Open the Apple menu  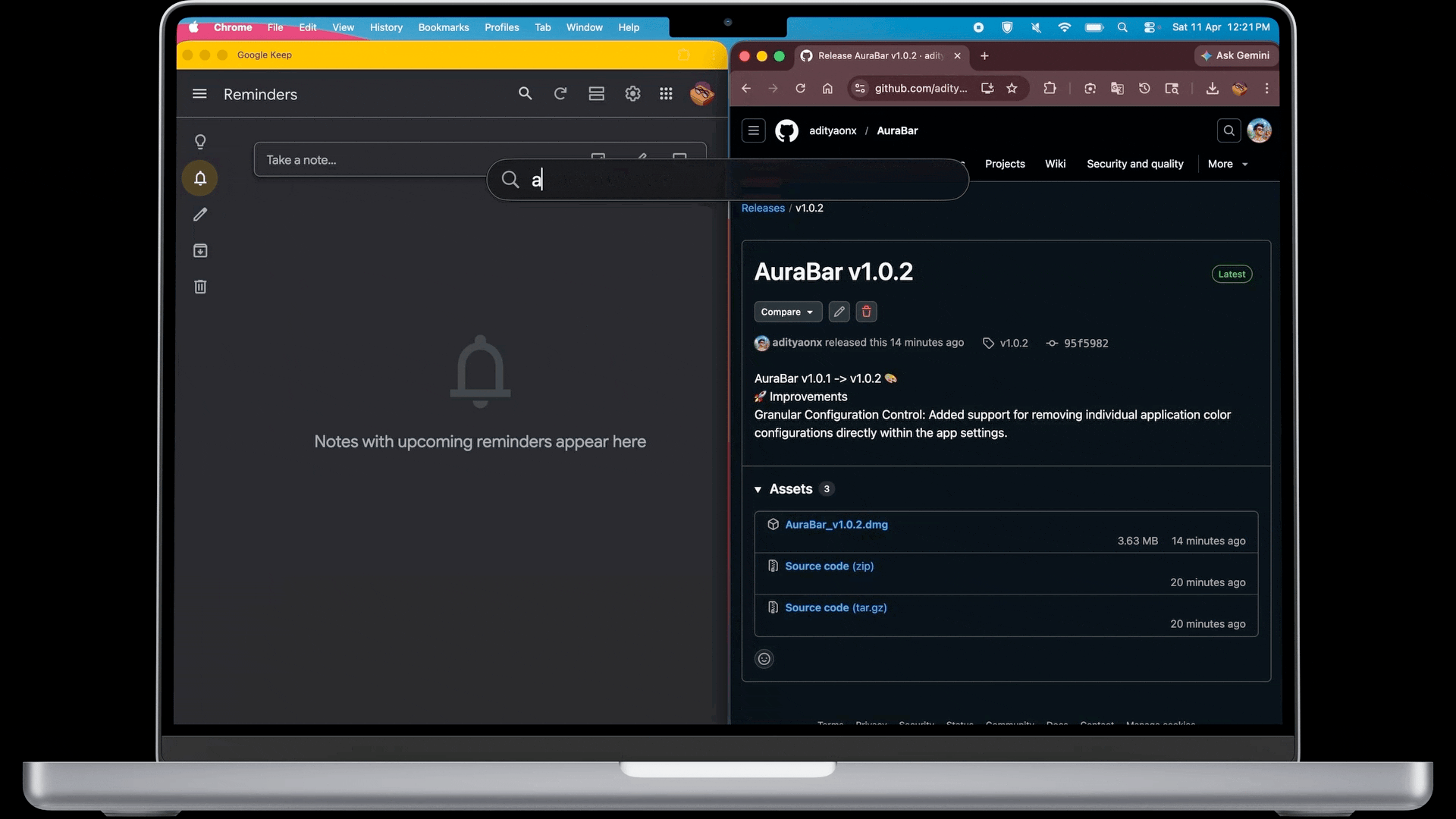194,27
